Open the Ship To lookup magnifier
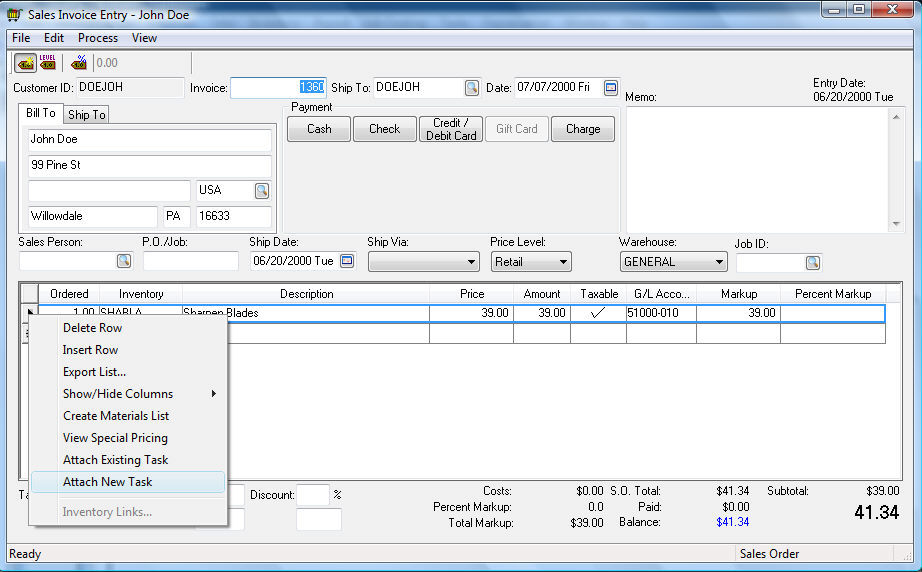Screen dimensions: 922x572 [x=472, y=88]
